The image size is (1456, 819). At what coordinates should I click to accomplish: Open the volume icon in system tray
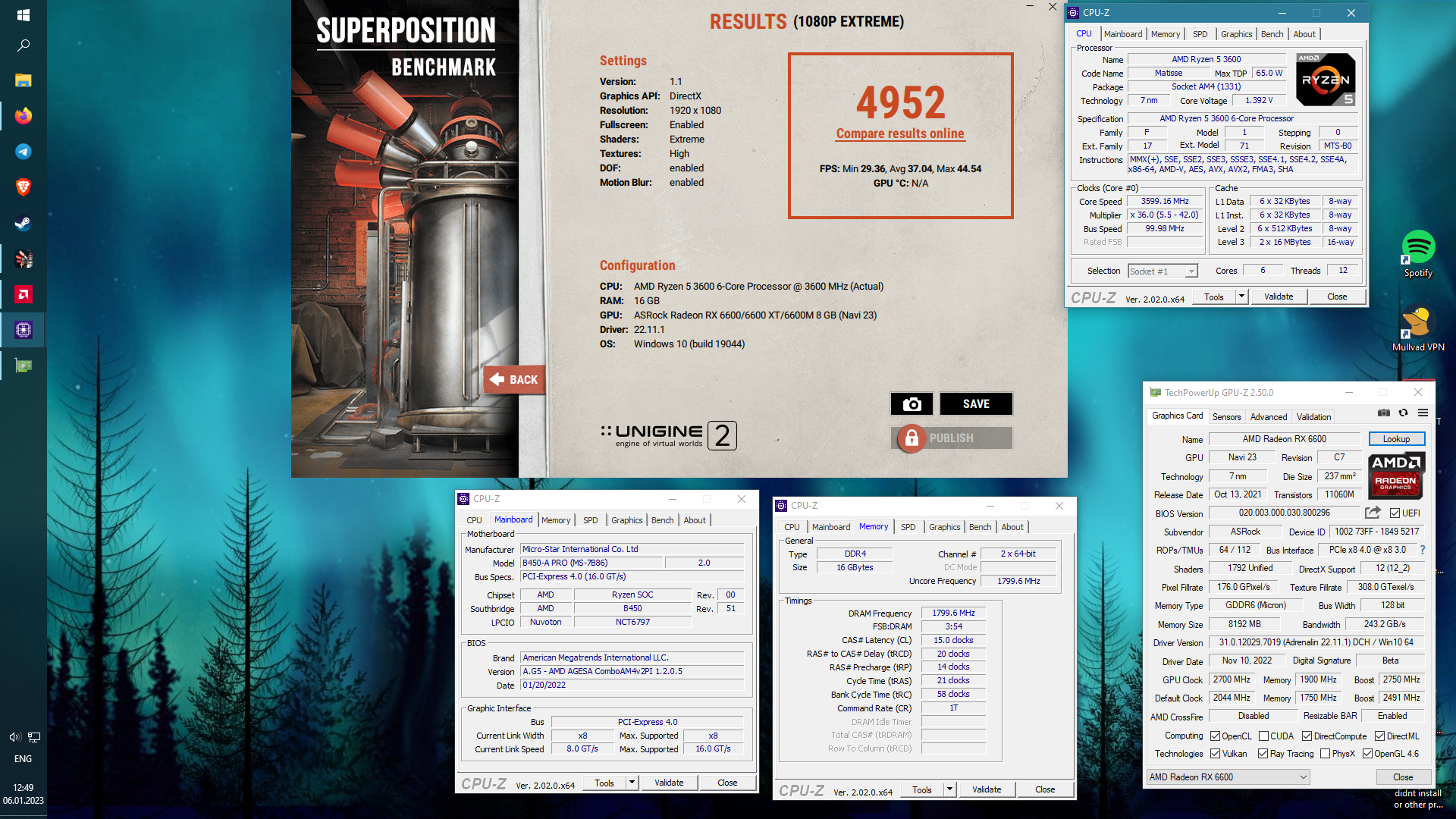[x=14, y=737]
